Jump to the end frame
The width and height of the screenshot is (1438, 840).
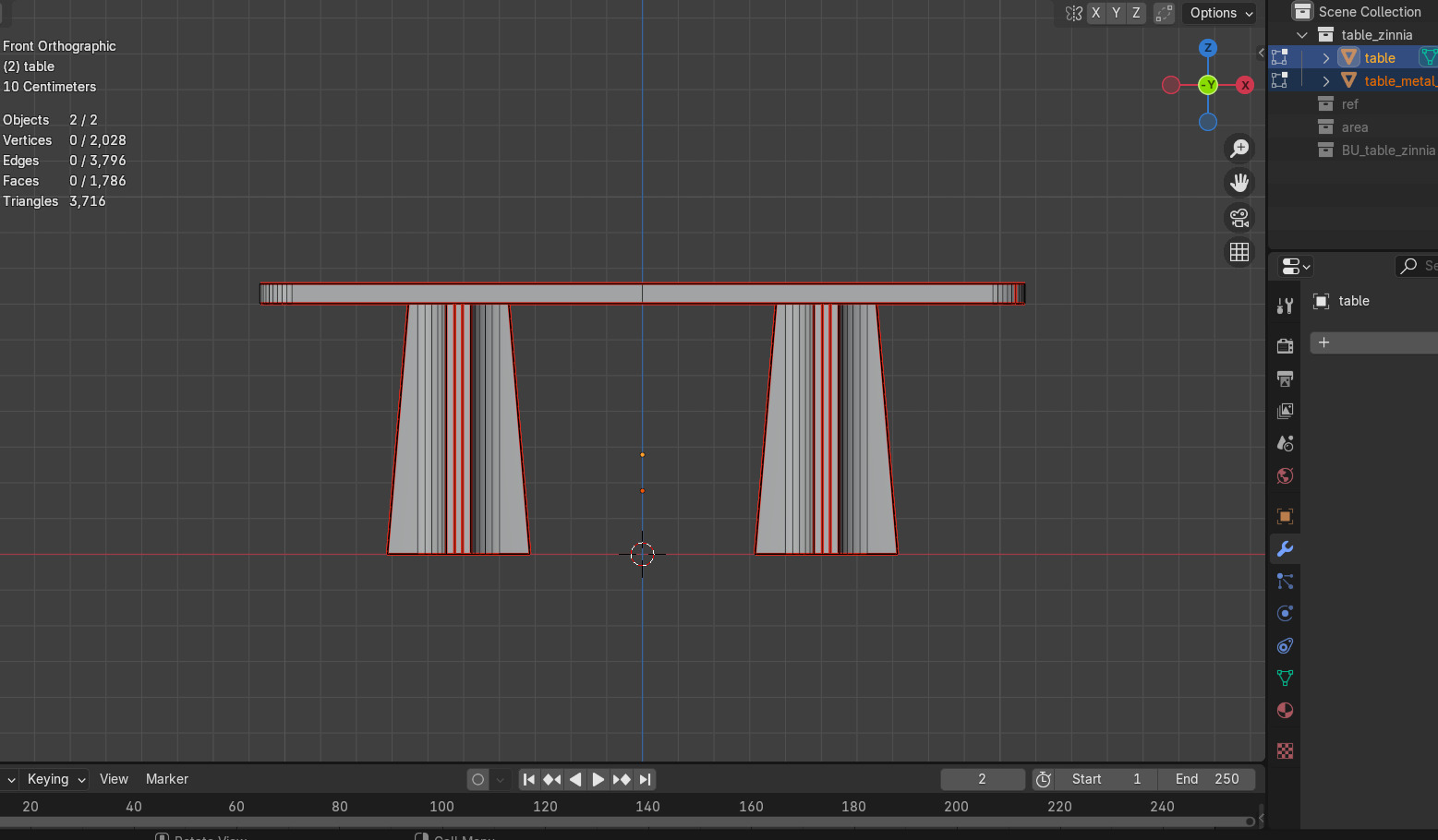pos(645,779)
